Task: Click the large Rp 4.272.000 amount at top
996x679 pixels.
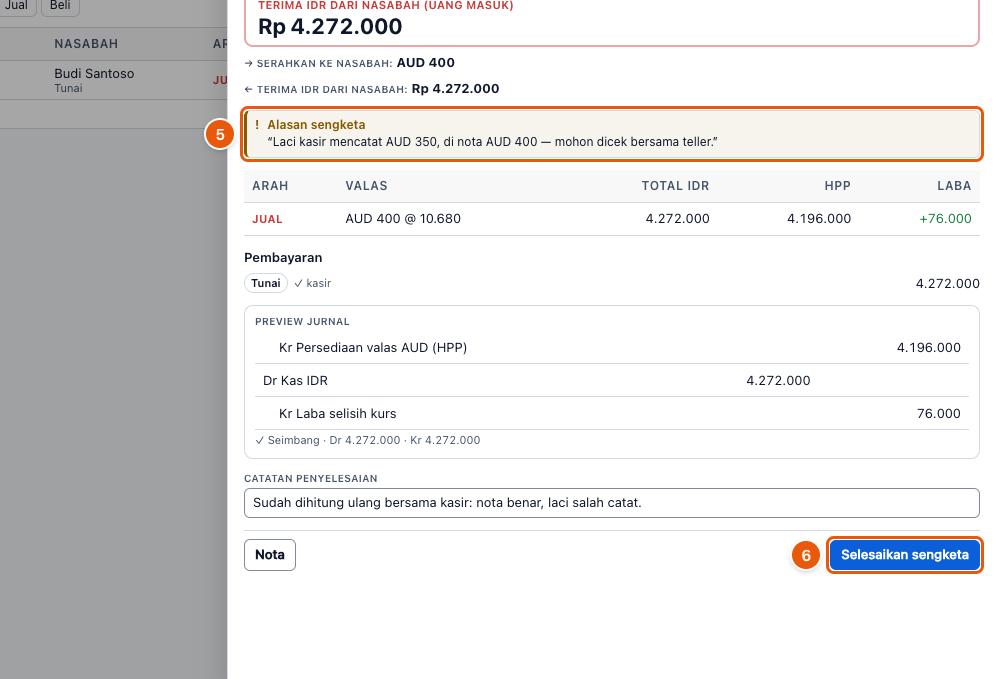Action: pos(330,27)
